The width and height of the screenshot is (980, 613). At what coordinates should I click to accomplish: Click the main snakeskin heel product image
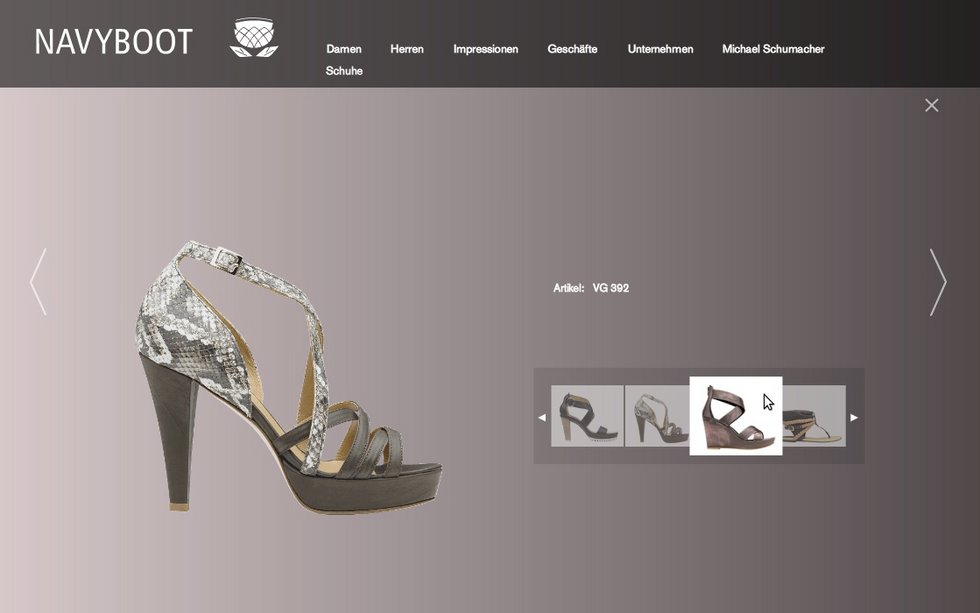click(x=289, y=377)
